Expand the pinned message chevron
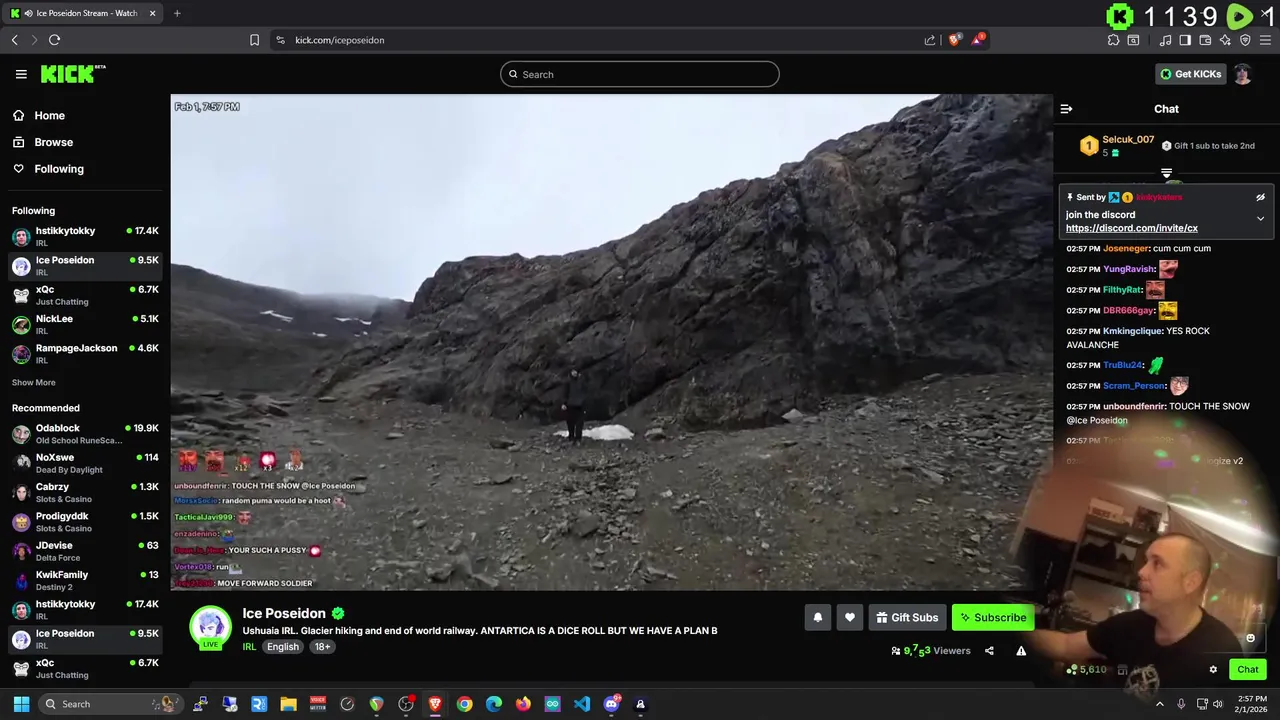Screen dimensions: 1280x720 click(1260, 218)
